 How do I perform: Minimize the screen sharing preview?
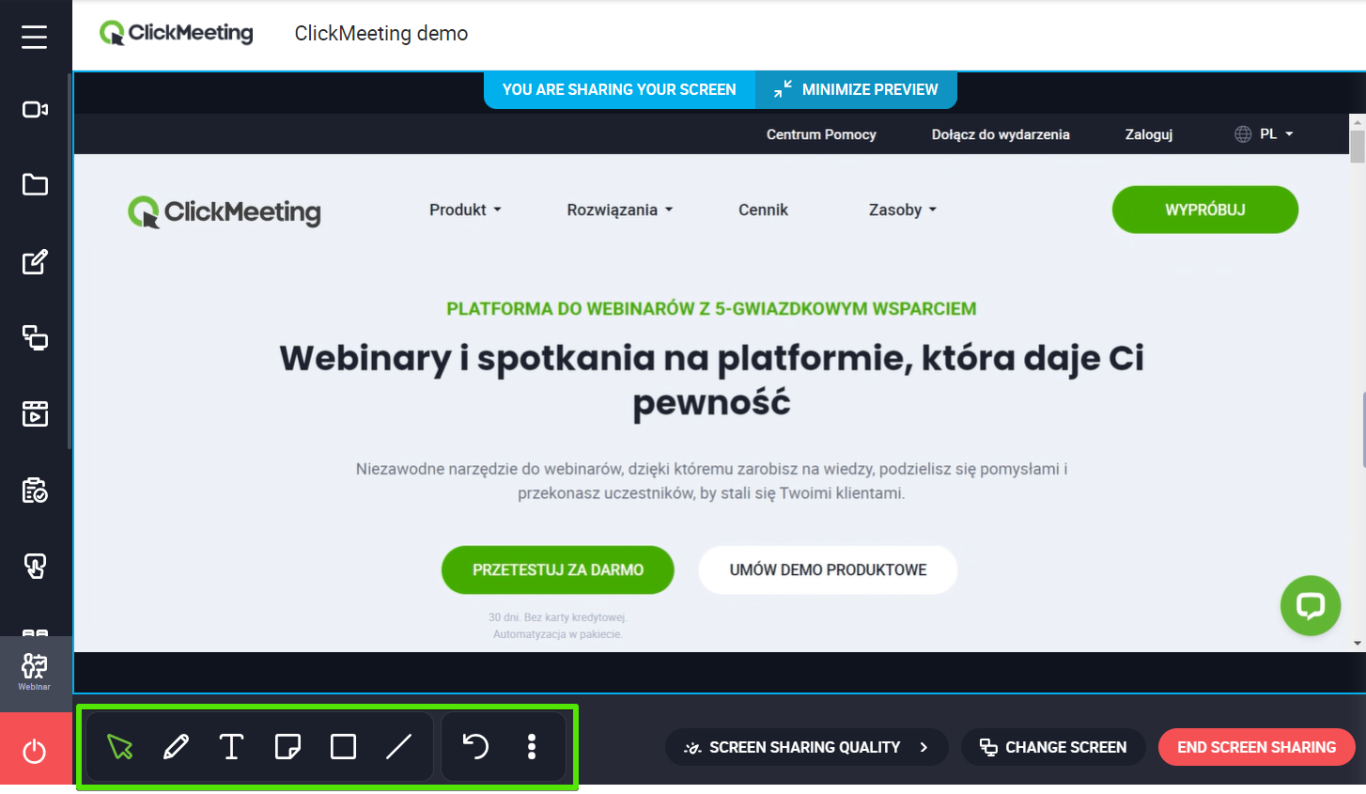pos(856,89)
